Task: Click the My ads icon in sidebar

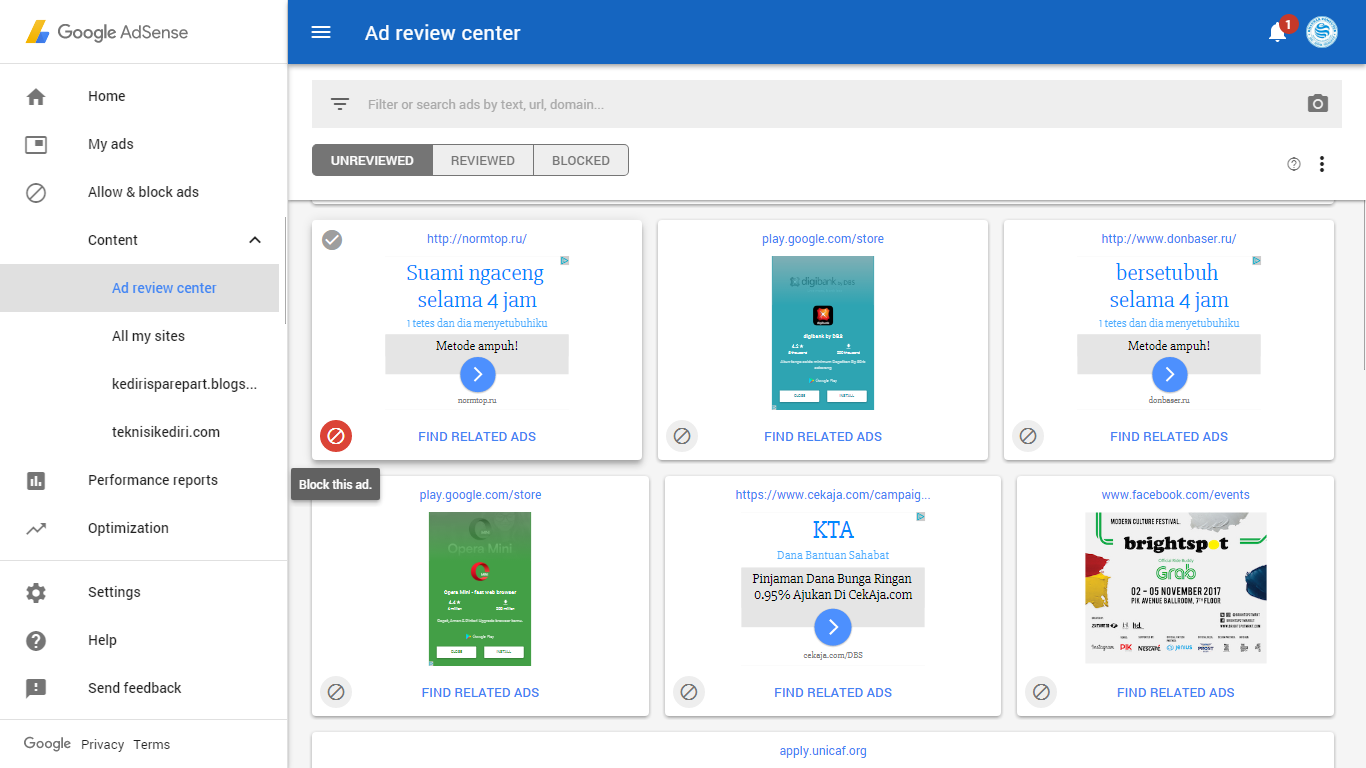Action: (x=36, y=144)
